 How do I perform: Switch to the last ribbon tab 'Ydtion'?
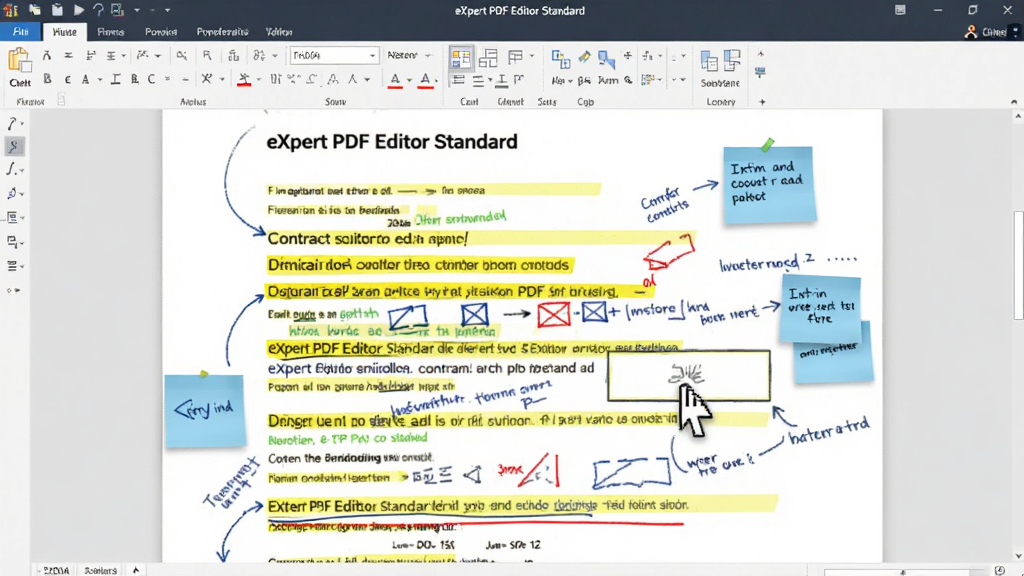[x=279, y=31]
